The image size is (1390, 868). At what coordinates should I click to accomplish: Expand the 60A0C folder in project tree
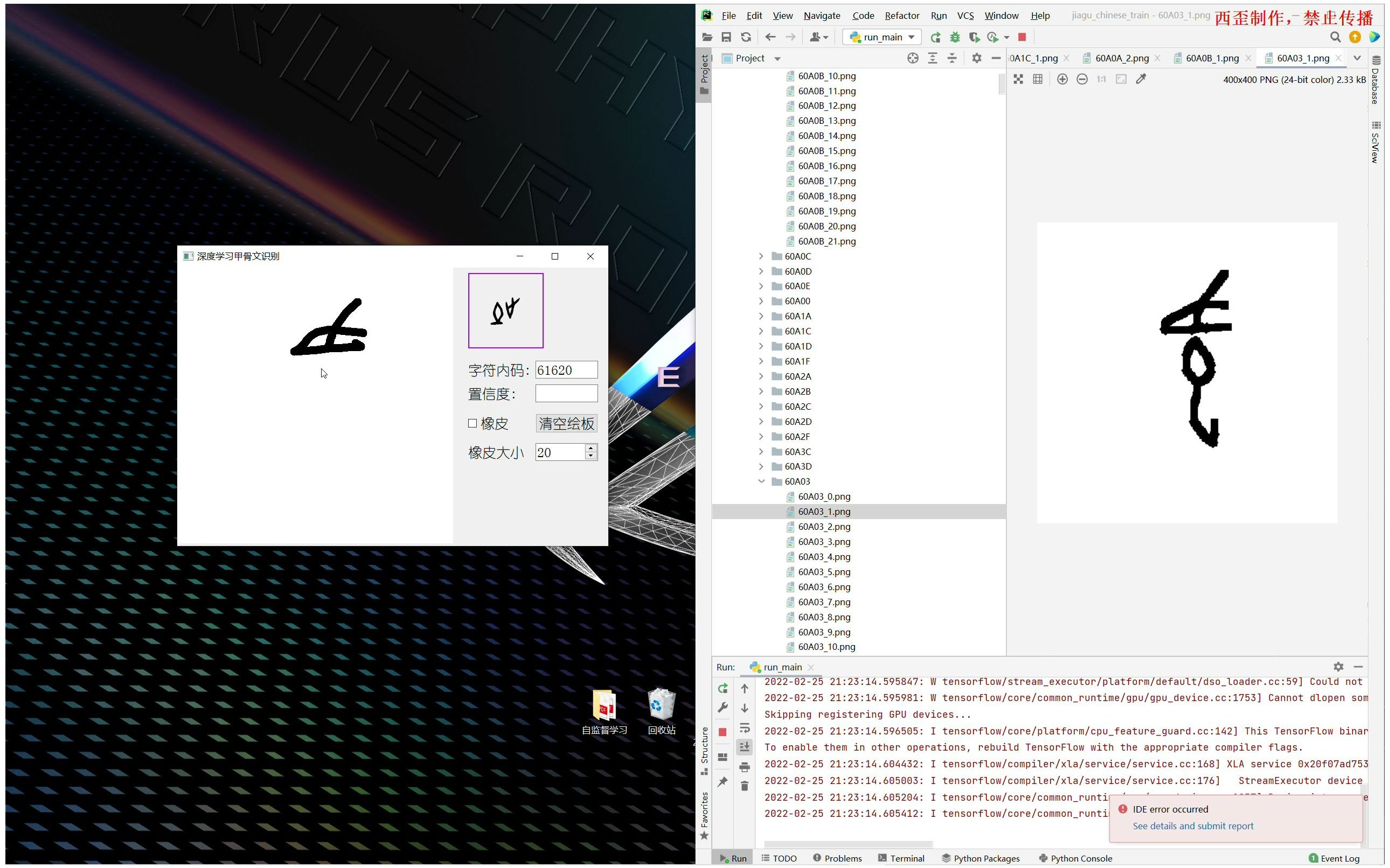pyautogui.click(x=763, y=256)
